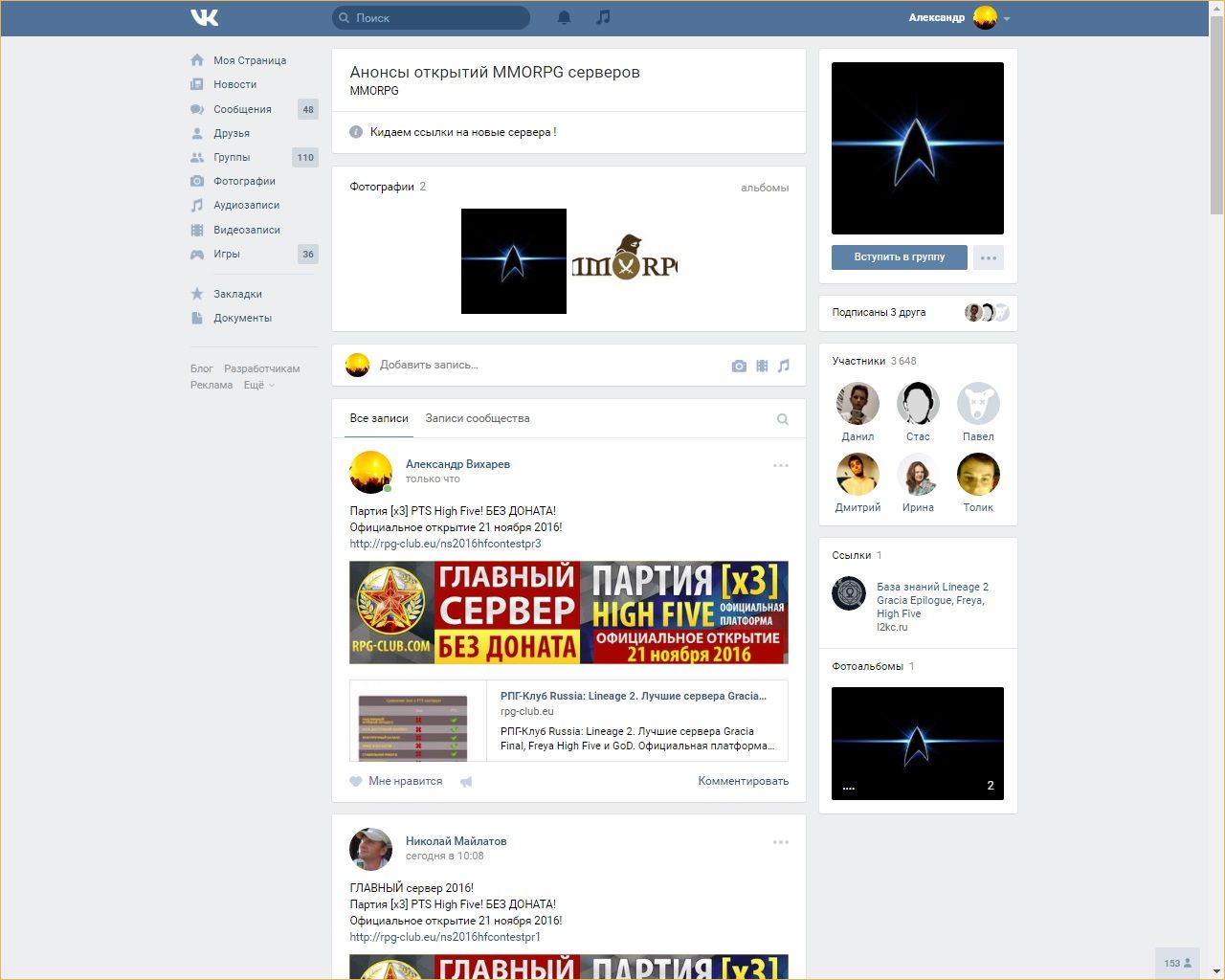Attach audio via note icon in post box
The width and height of the screenshot is (1225, 980).
click(x=784, y=366)
